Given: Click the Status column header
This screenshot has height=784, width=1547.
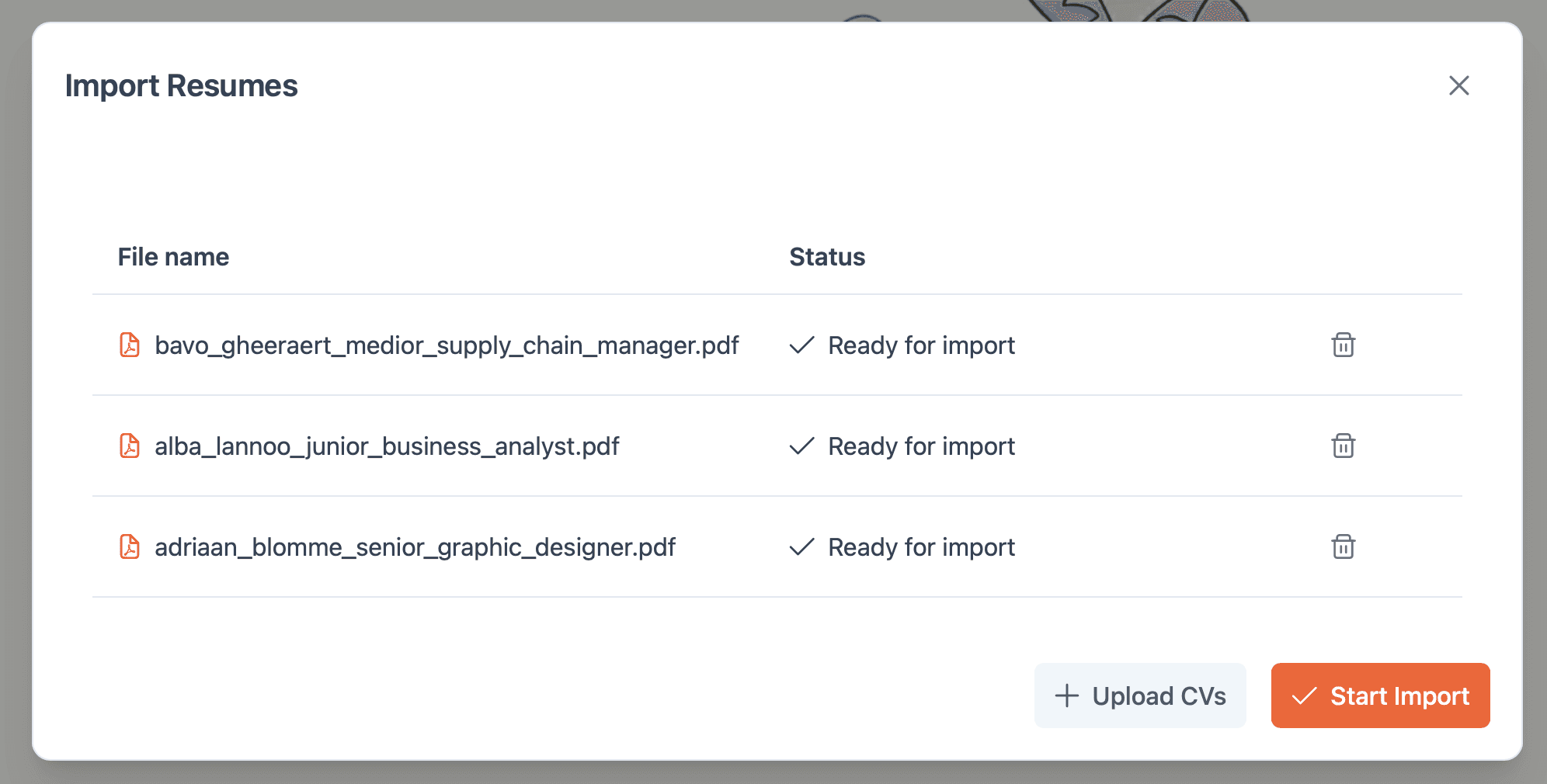Looking at the screenshot, I should (827, 256).
